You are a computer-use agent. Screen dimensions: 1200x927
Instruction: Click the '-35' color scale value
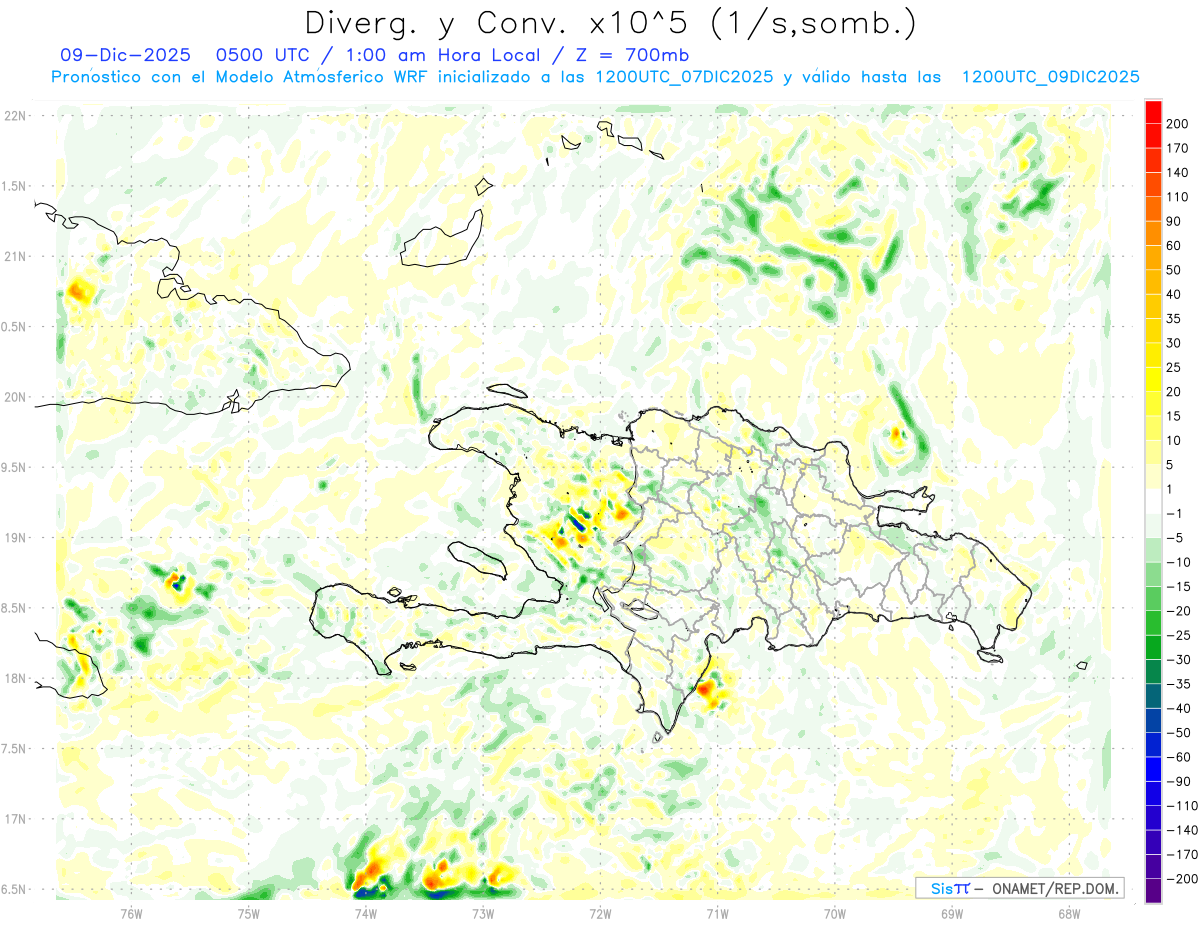(x=1181, y=684)
